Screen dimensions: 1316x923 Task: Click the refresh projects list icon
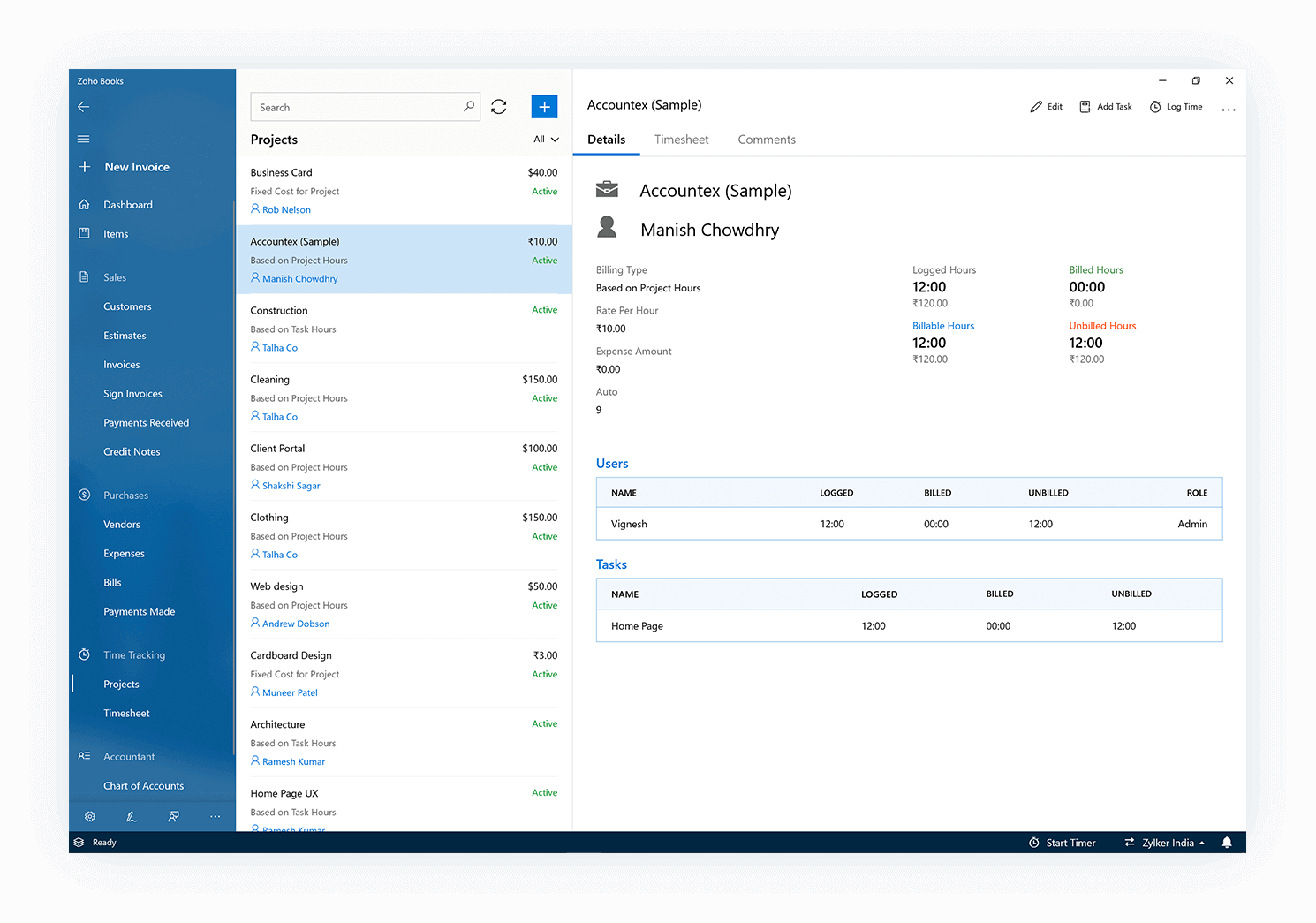[x=499, y=107]
